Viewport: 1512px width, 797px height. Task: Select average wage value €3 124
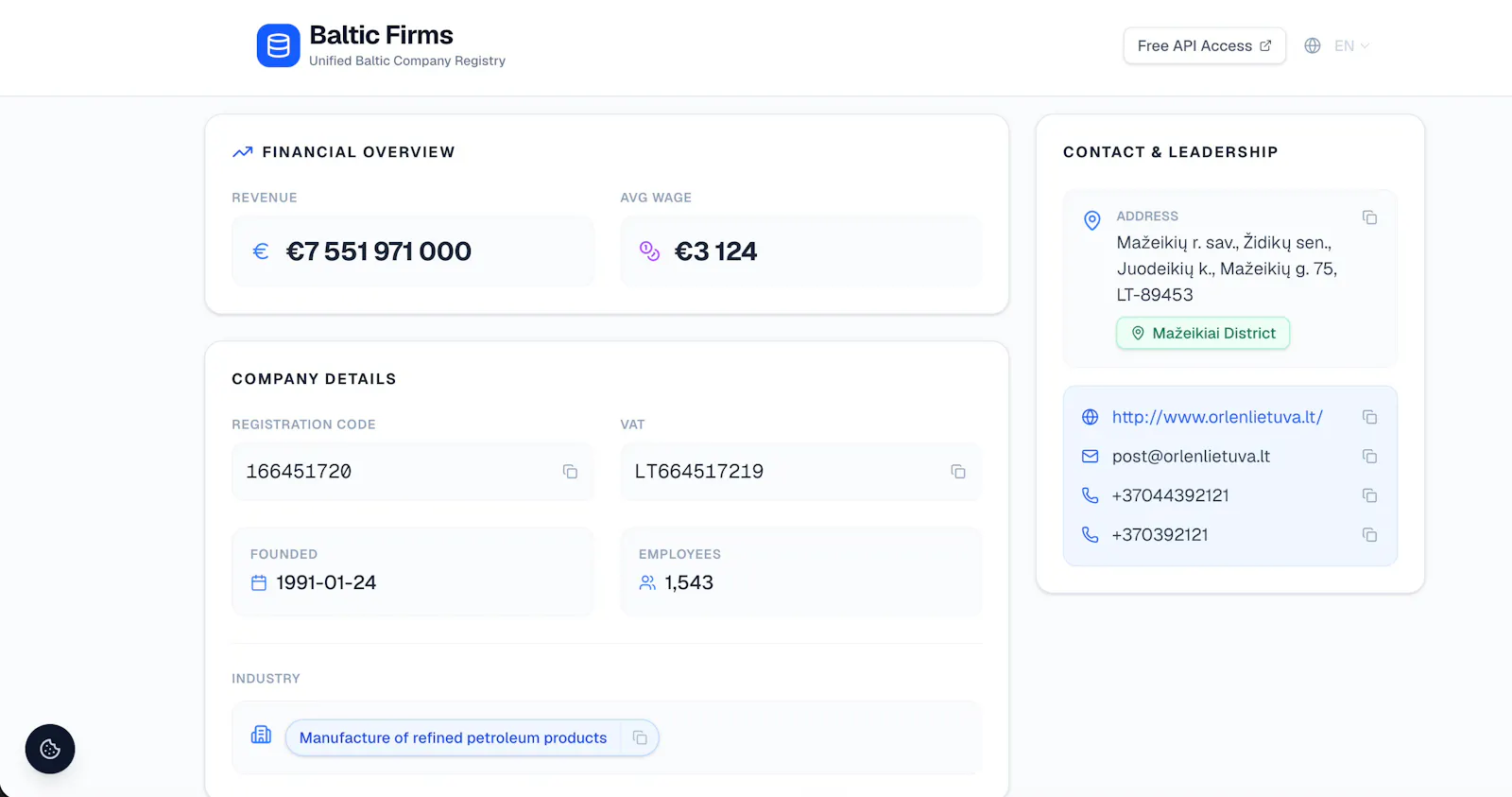pyautogui.click(x=715, y=251)
